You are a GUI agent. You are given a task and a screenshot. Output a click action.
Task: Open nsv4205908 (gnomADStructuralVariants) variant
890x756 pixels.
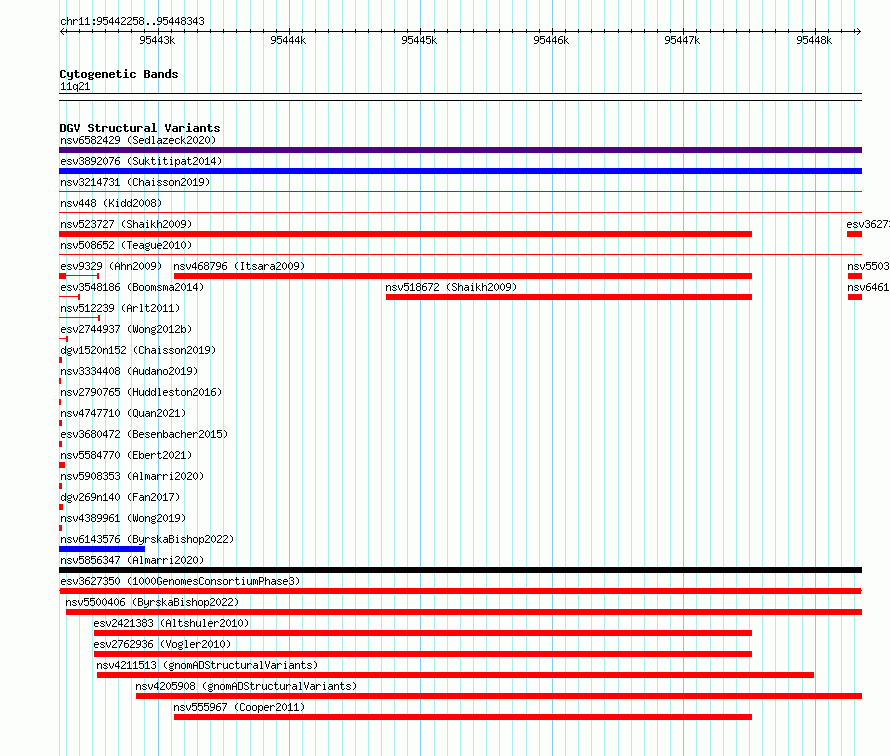(246, 686)
